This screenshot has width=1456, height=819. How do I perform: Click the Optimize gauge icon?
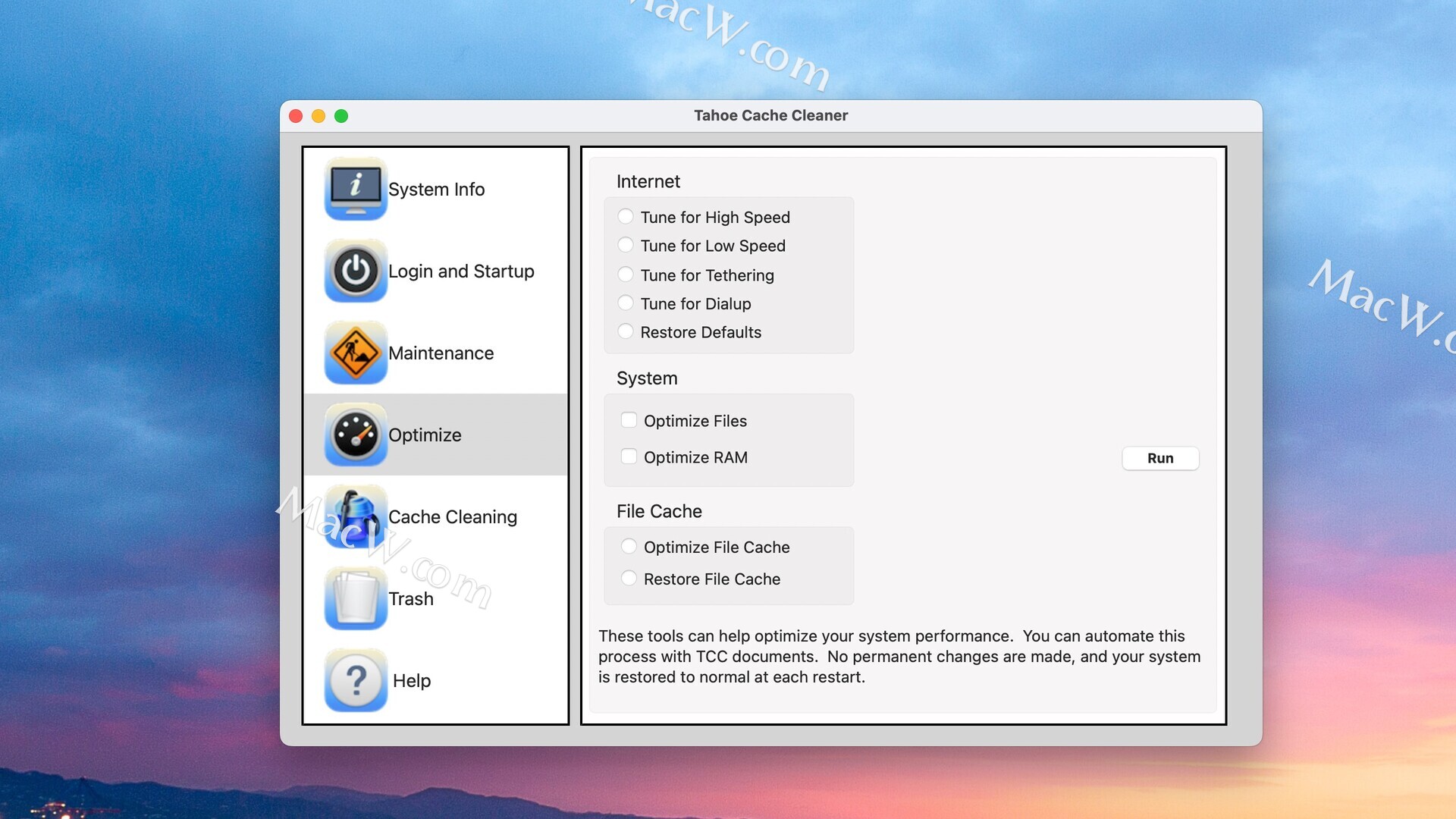pos(356,435)
